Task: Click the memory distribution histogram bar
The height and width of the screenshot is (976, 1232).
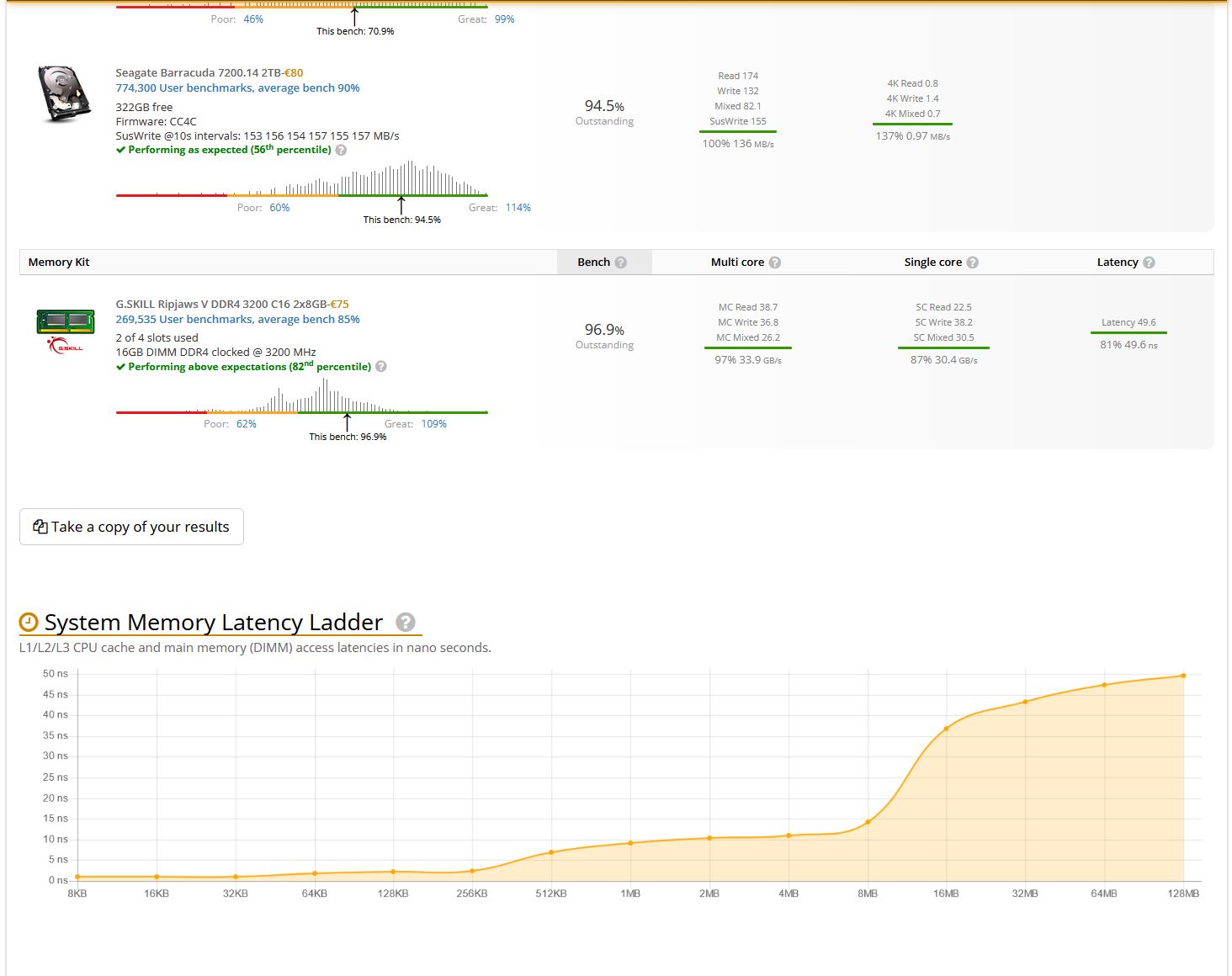Action: pyautogui.click(x=301, y=395)
